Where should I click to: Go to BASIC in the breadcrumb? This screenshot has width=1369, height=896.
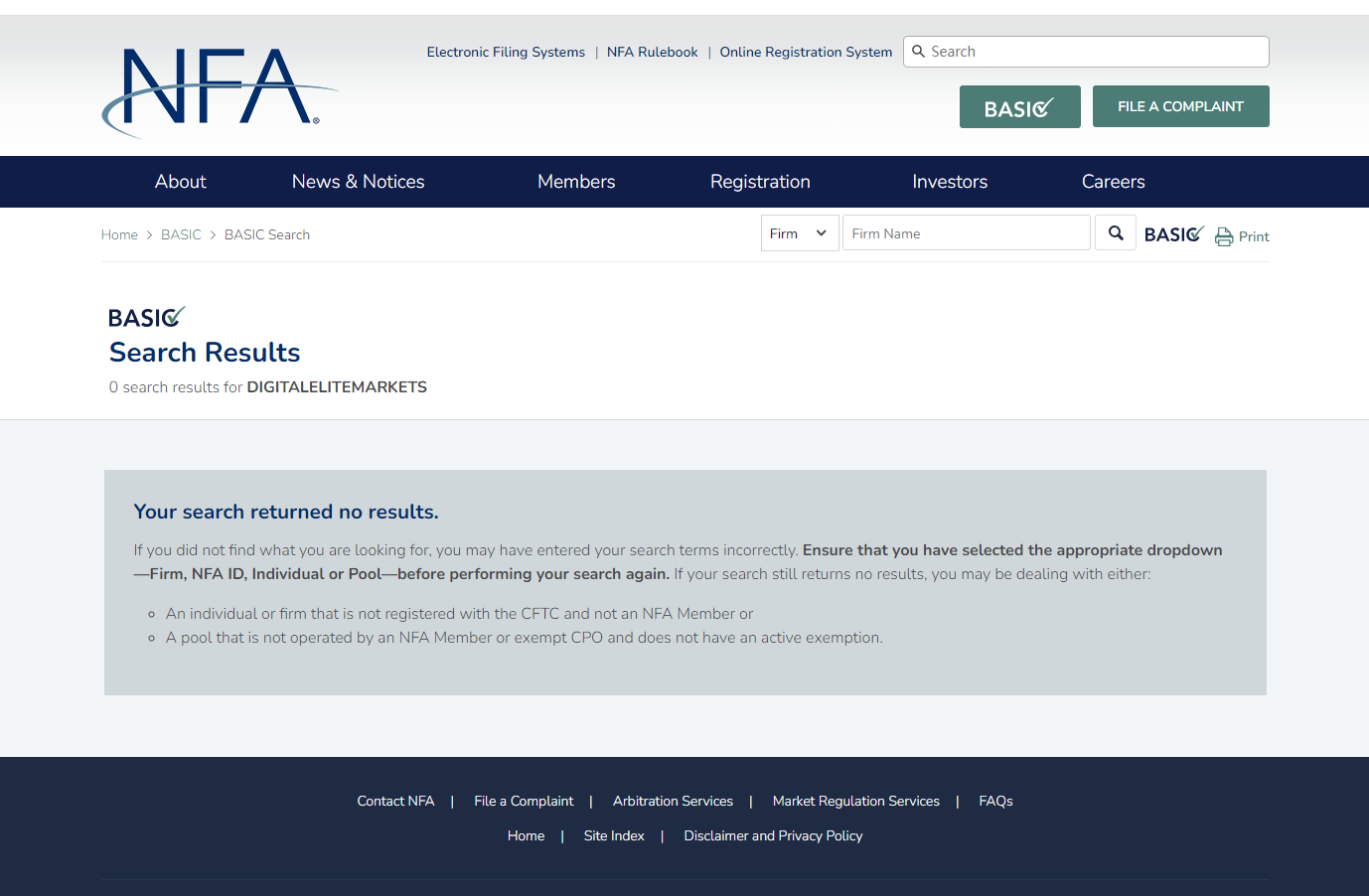click(x=181, y=234)
